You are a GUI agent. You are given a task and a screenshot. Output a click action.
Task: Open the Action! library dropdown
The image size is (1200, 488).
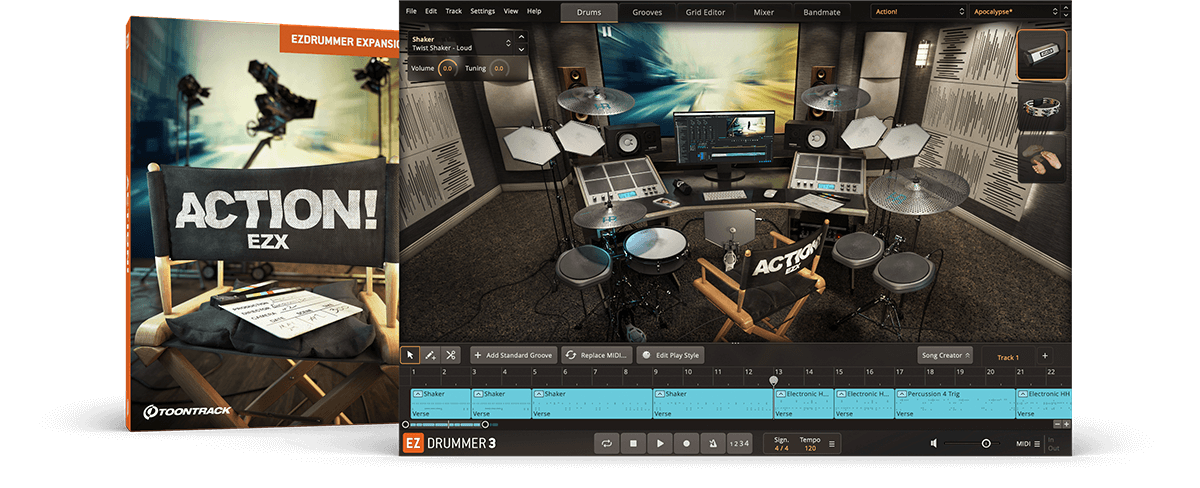(916, 12)
